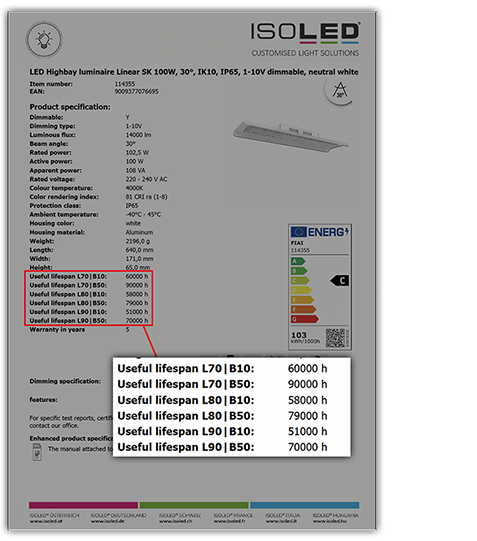Viewport: 477px width, 541px height.
Task: Click the 81 CRI ra (1-8) value
Action: tap(147, 197)
